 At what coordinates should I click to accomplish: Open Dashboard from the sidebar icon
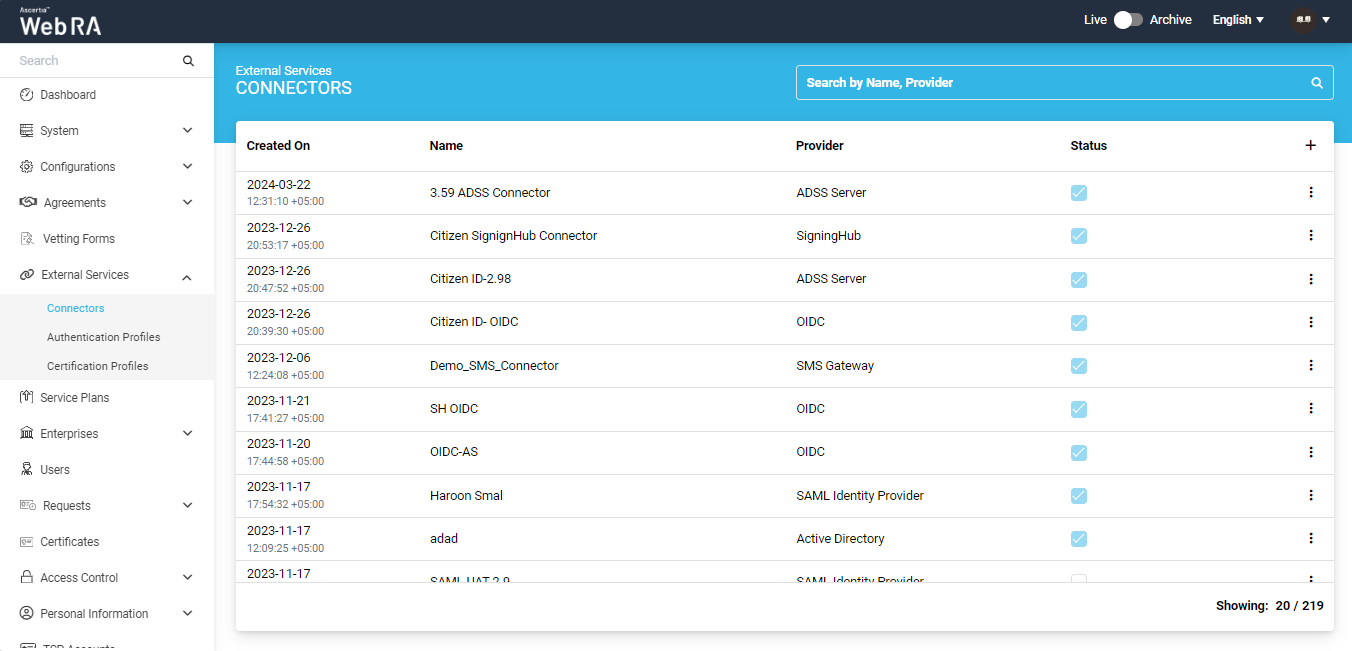(x=27, y=95)
